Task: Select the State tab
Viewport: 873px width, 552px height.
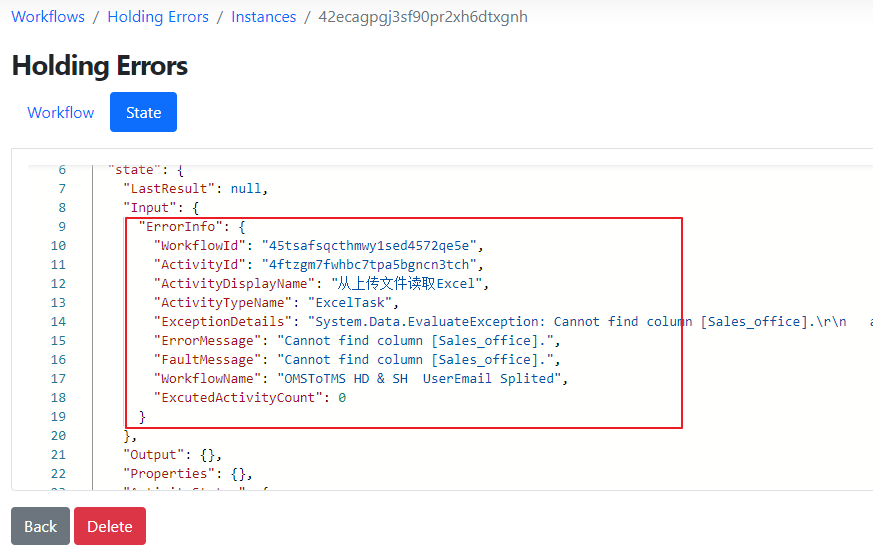Action: [x=144, y=113]
